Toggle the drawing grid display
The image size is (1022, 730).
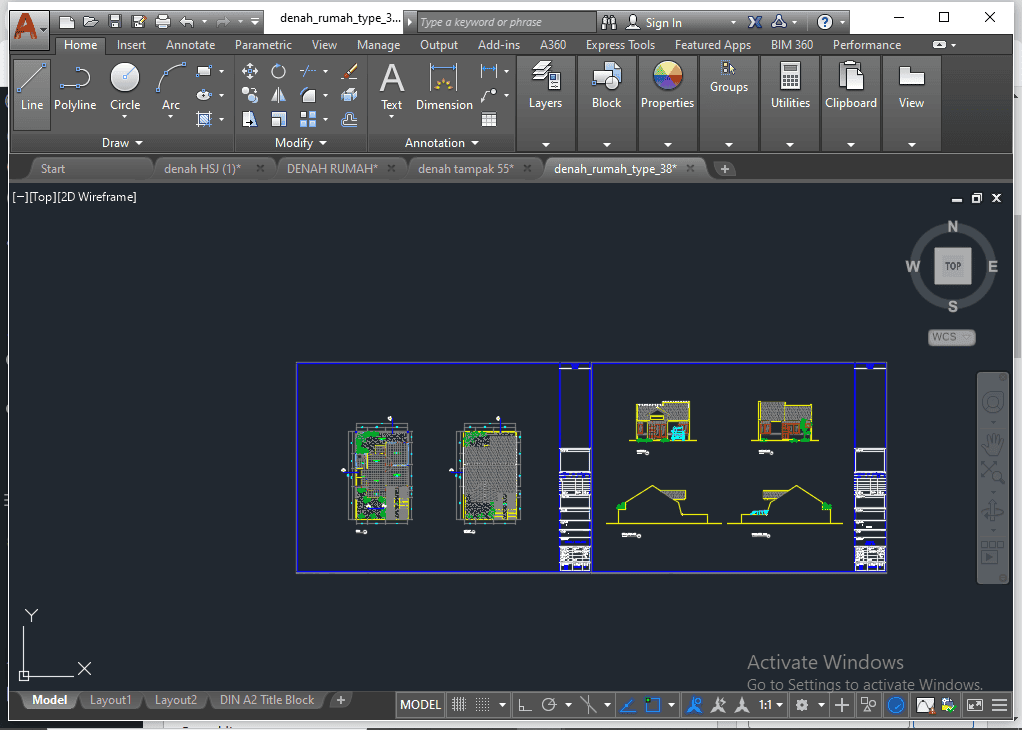coord(459,705)
